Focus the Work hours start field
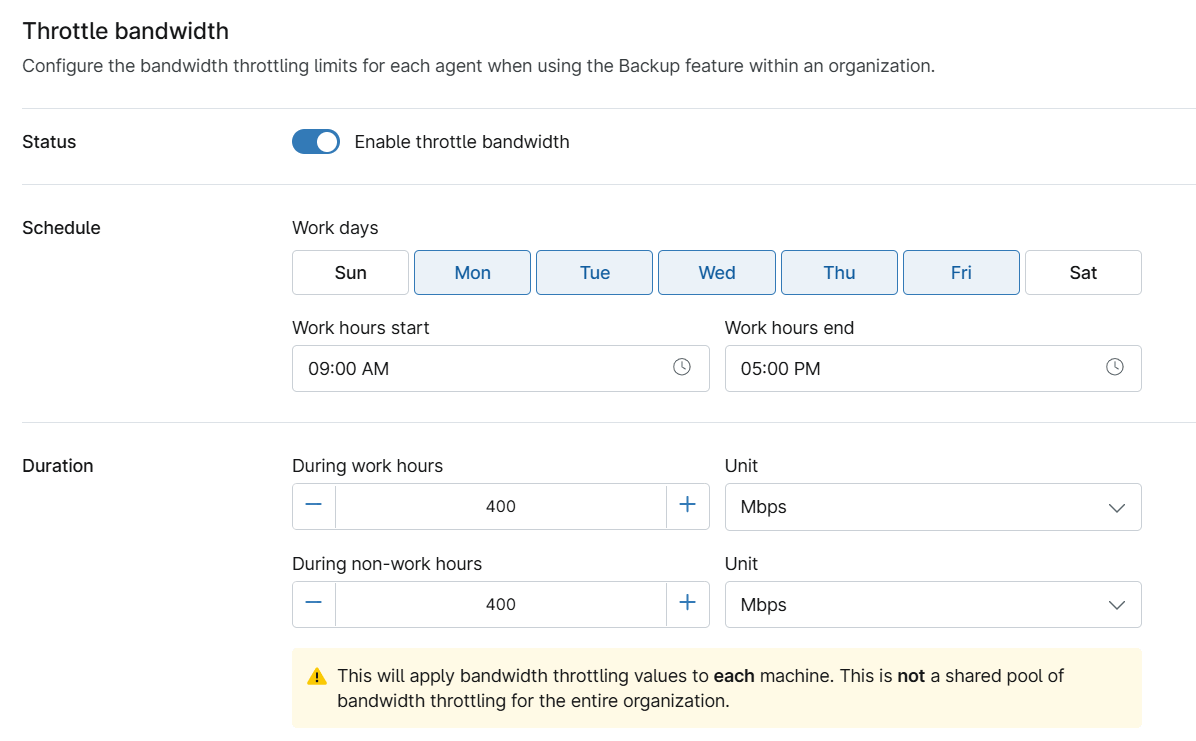This screenshot has width=1196, height=741. 480,368
